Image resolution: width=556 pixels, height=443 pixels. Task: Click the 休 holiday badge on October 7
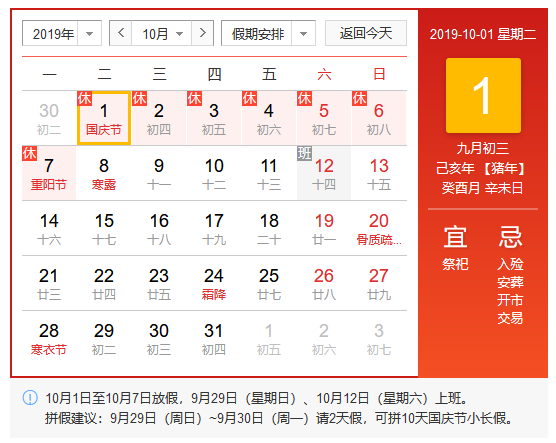29,153
